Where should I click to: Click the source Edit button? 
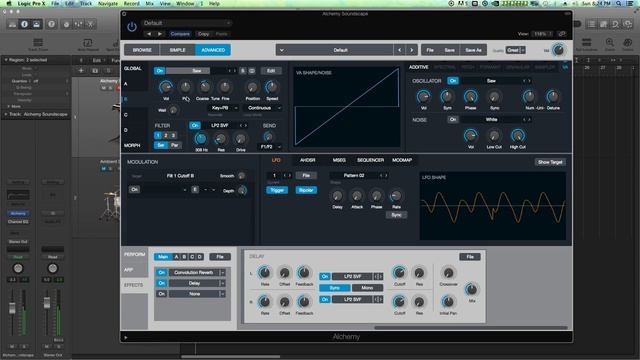(271, 71)
